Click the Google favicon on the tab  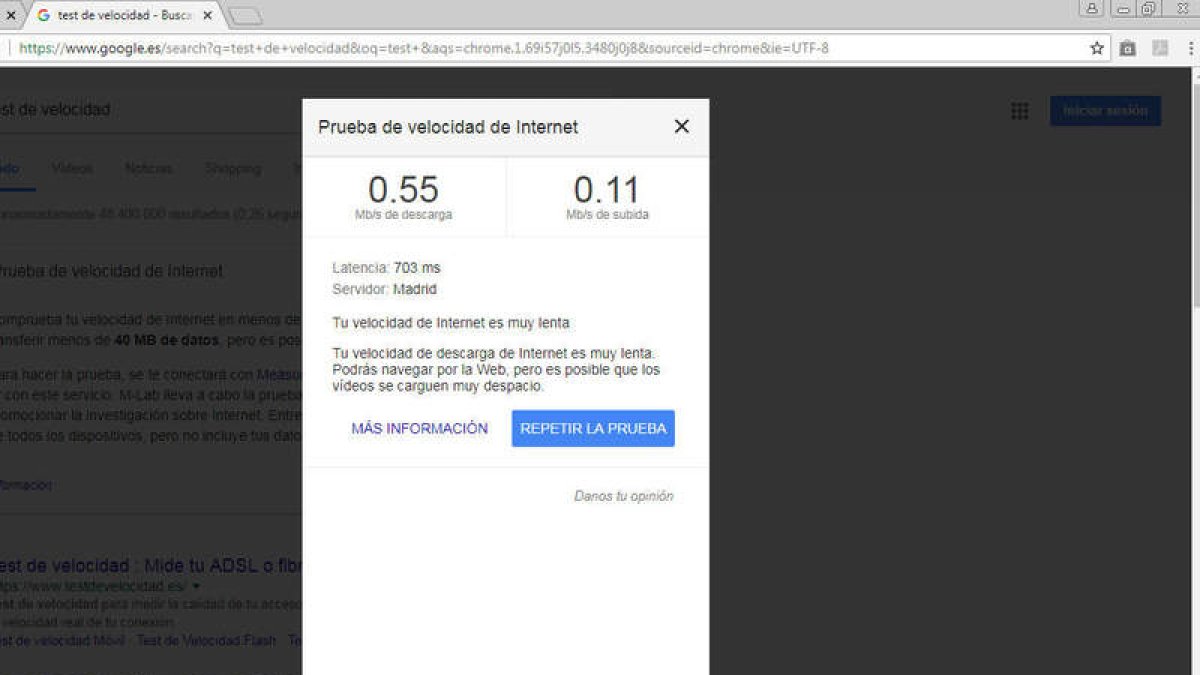44,16
